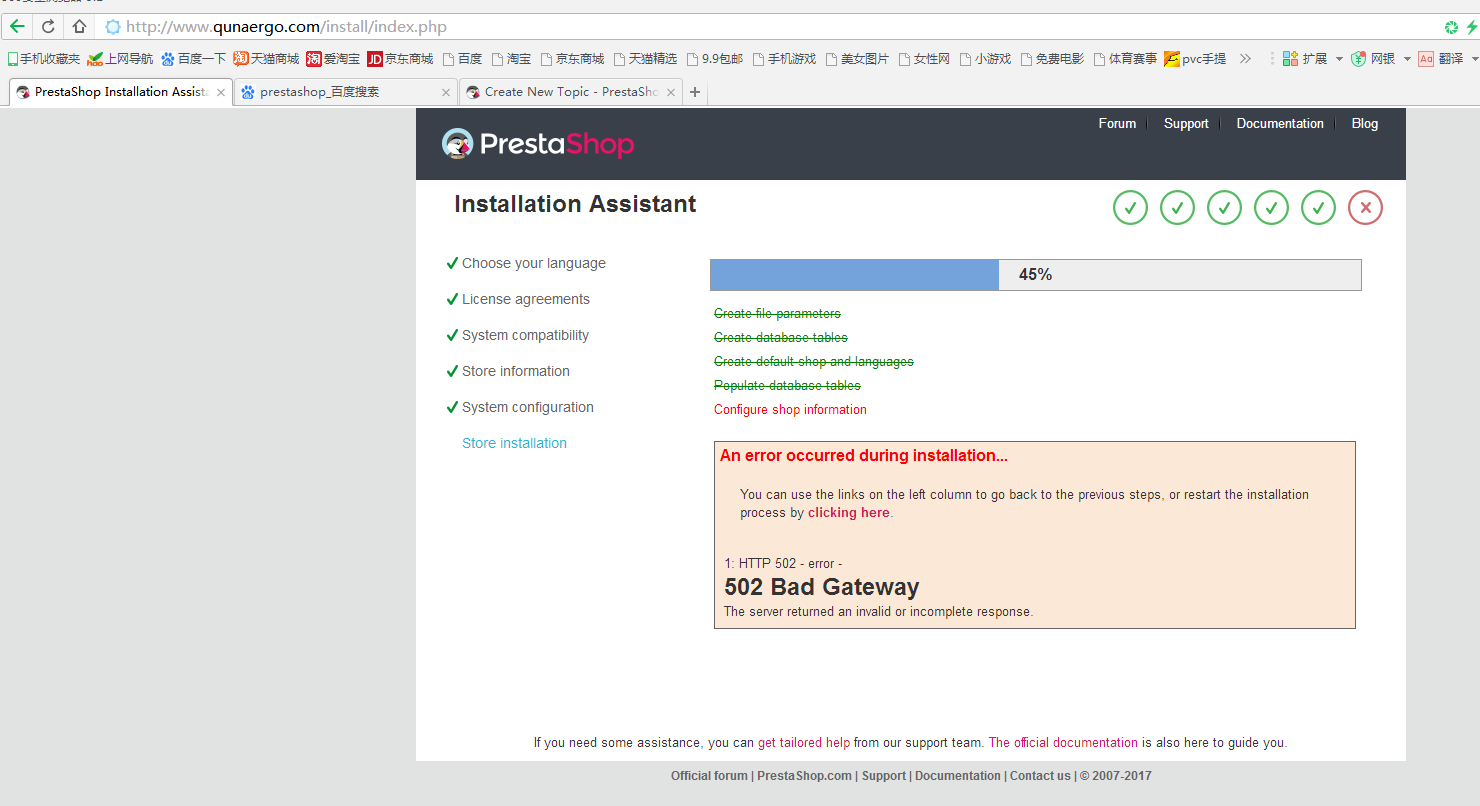Click the red X step circle
This screenshot has width=1480, height=806.
pos(1365,208)
